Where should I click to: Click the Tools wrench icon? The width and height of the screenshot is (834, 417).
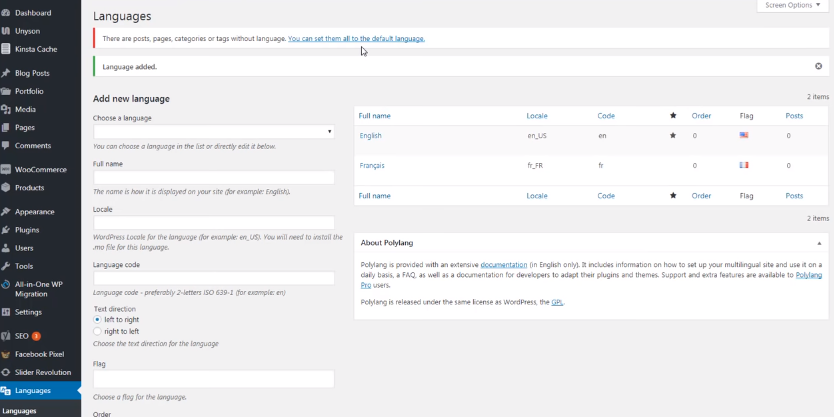pyautogui.click(x=5, y=266)
